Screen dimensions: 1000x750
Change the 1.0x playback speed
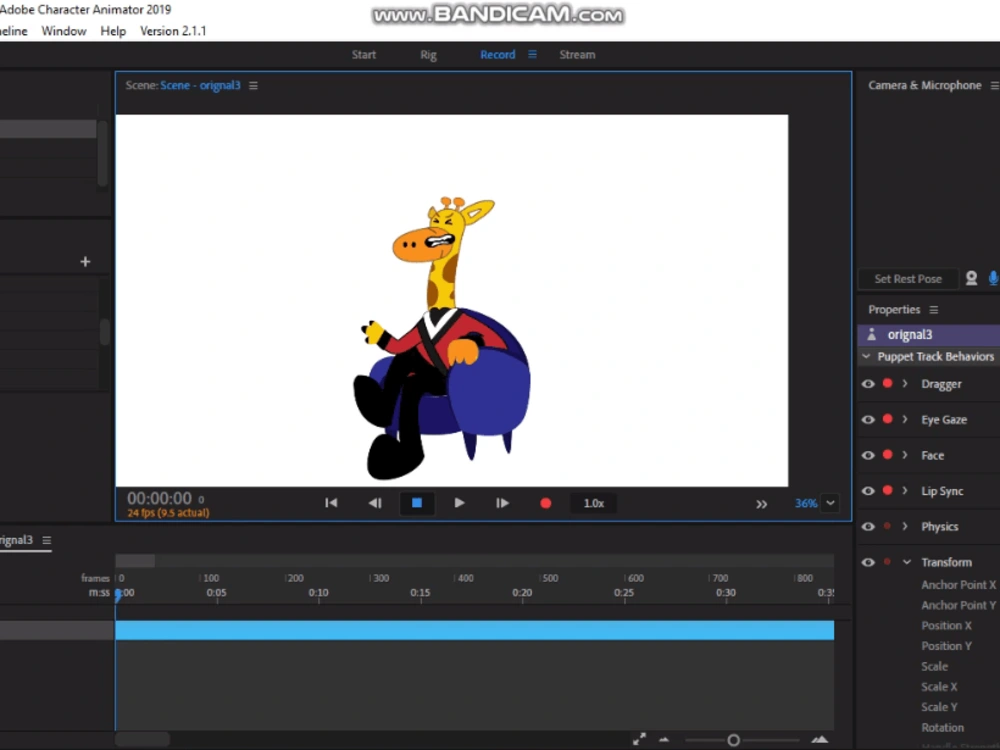click(594, 503)
